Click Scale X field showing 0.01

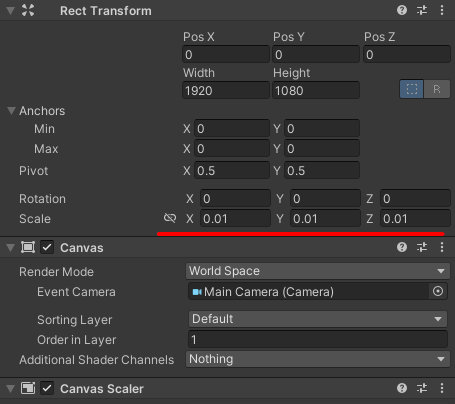click(x=235, y=219)
